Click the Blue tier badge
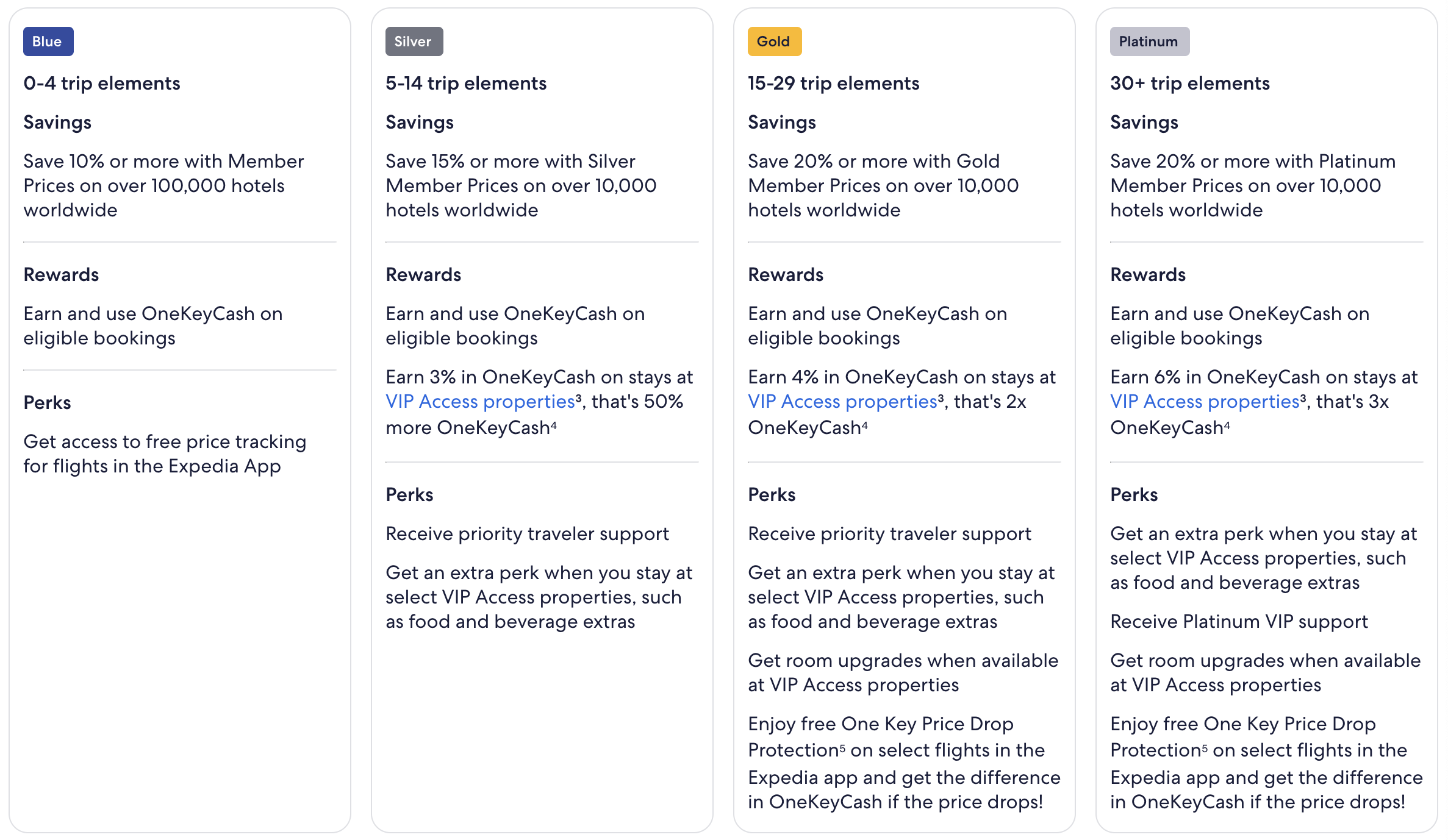Screen dimensions: 1448x840 coord(48,41)
